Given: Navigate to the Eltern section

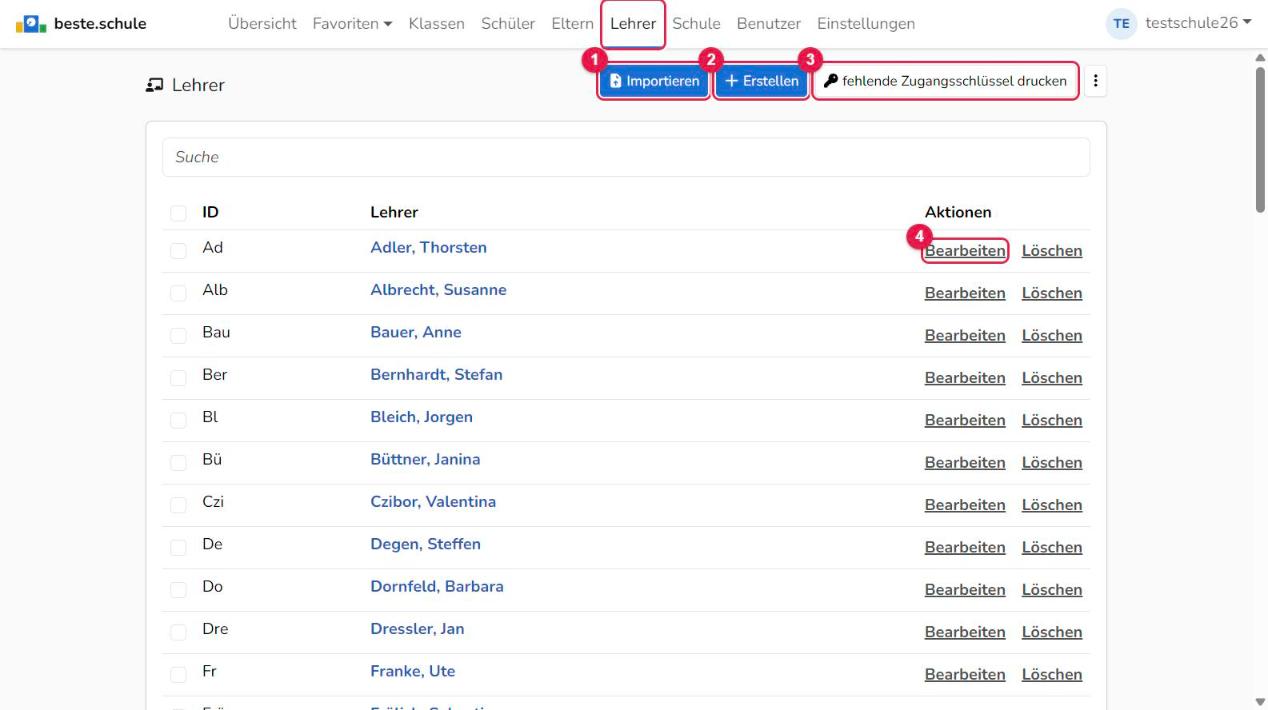Looking at the screenshot, I should point(572,23).
